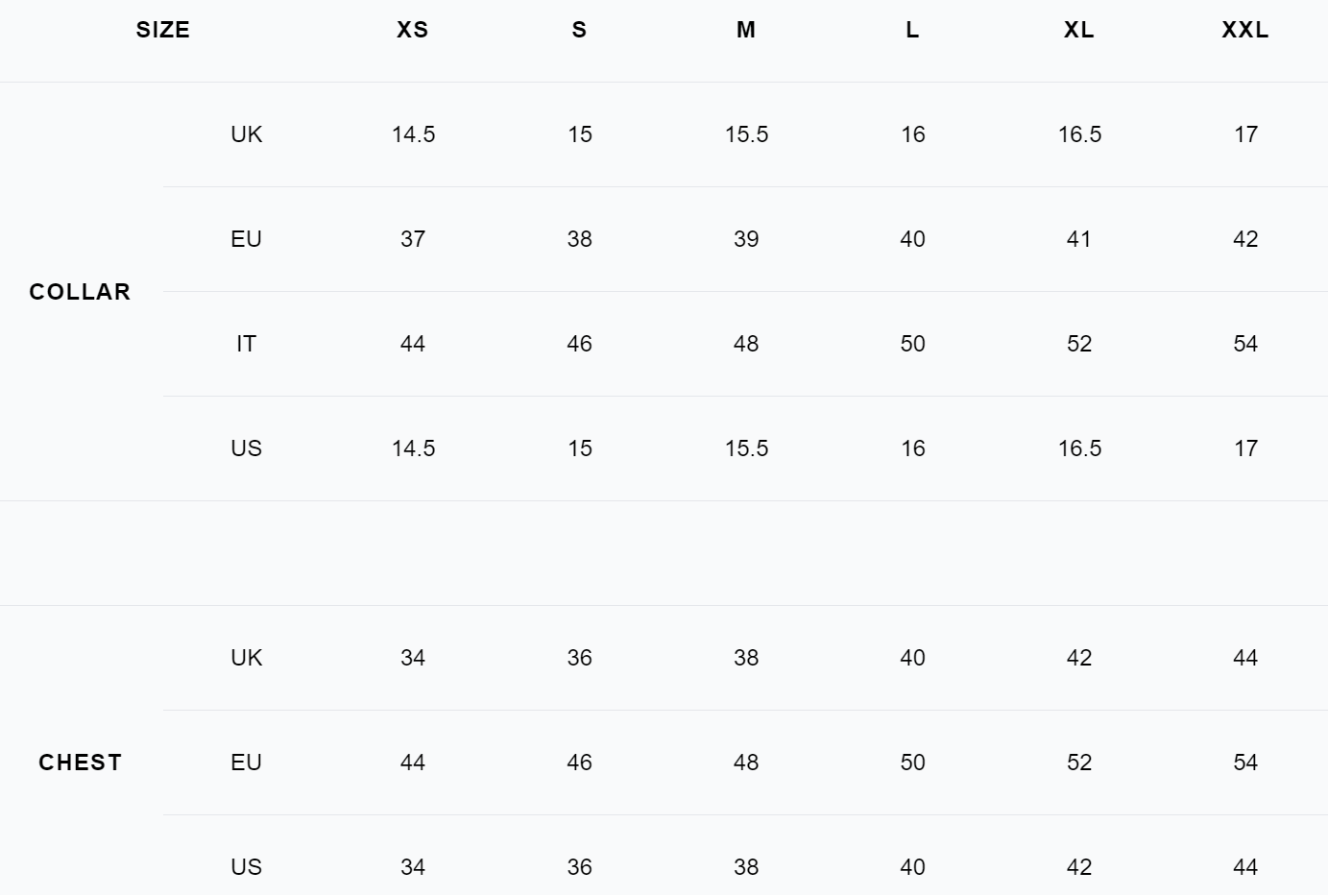
Task: Select EU collar value 39
Action: (746, 239)
